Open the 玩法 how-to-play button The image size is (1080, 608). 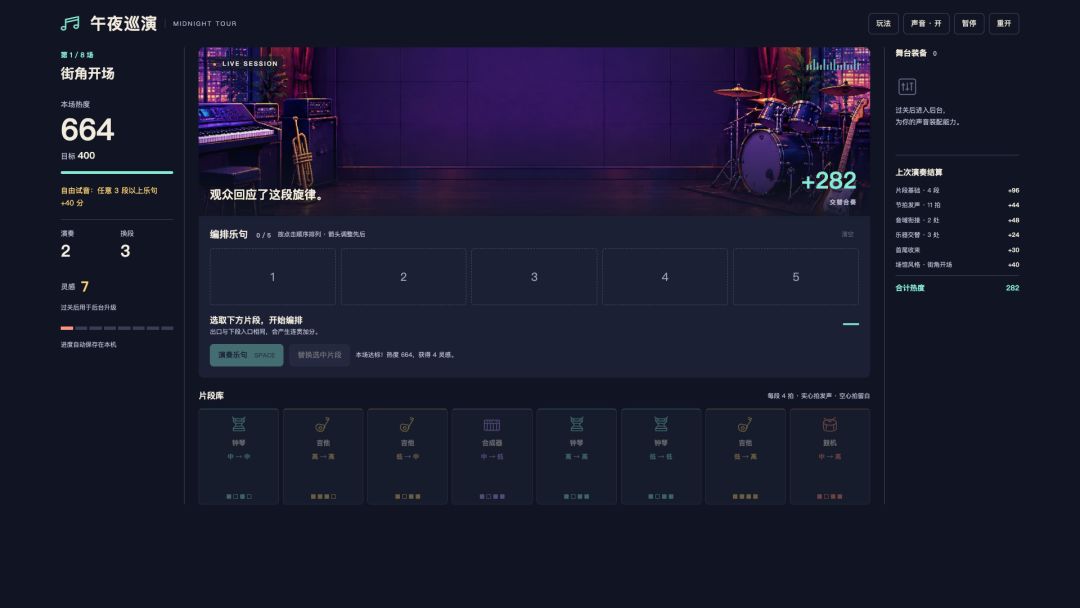tap(883, 23)
